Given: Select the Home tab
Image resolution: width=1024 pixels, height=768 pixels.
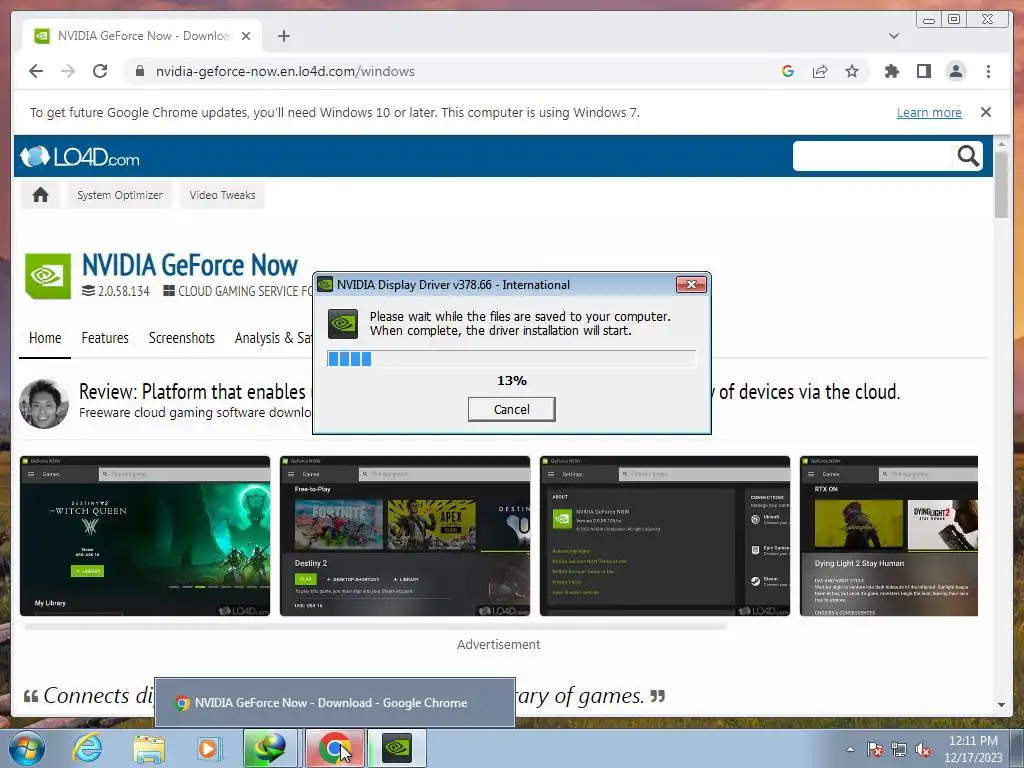Looking at the screenshot, I should [x=45, y=338].
